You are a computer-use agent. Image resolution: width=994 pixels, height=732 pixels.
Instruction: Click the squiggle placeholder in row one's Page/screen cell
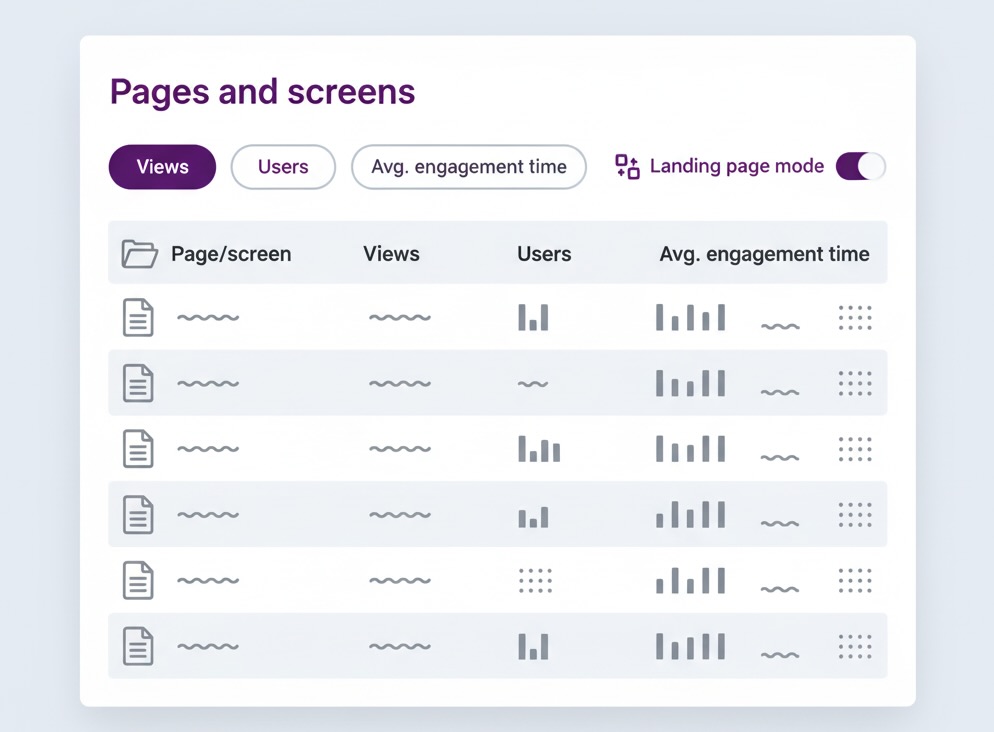pyautogui.click(x=207, y=317)
